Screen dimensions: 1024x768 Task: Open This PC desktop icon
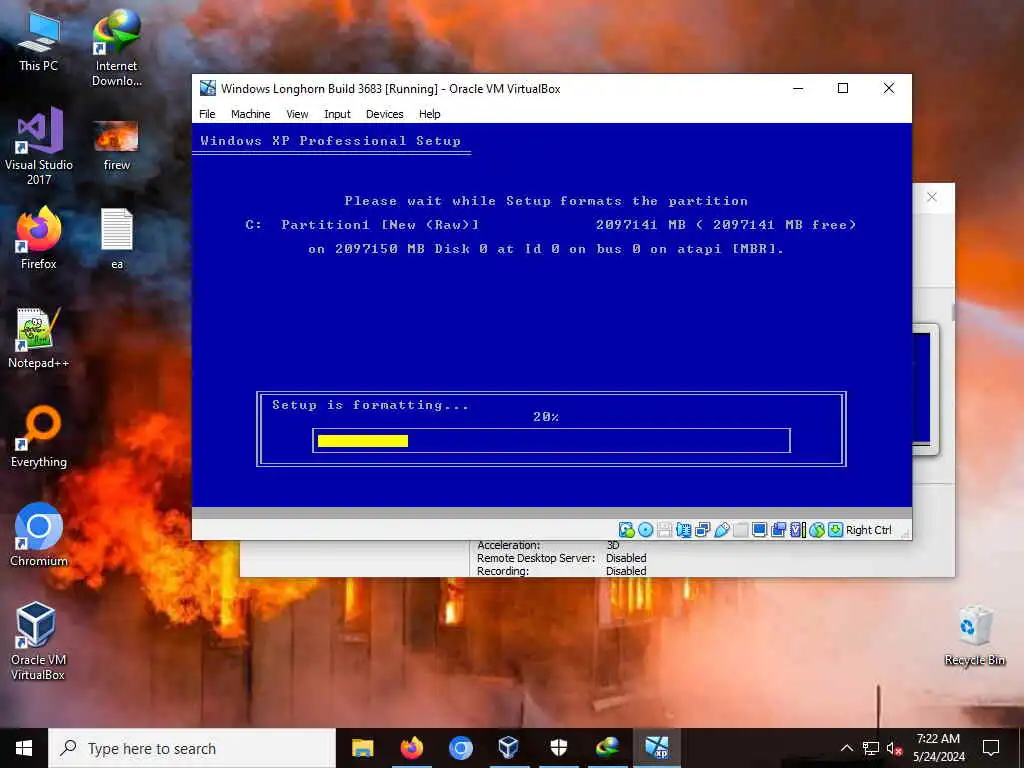click(38, 40)
